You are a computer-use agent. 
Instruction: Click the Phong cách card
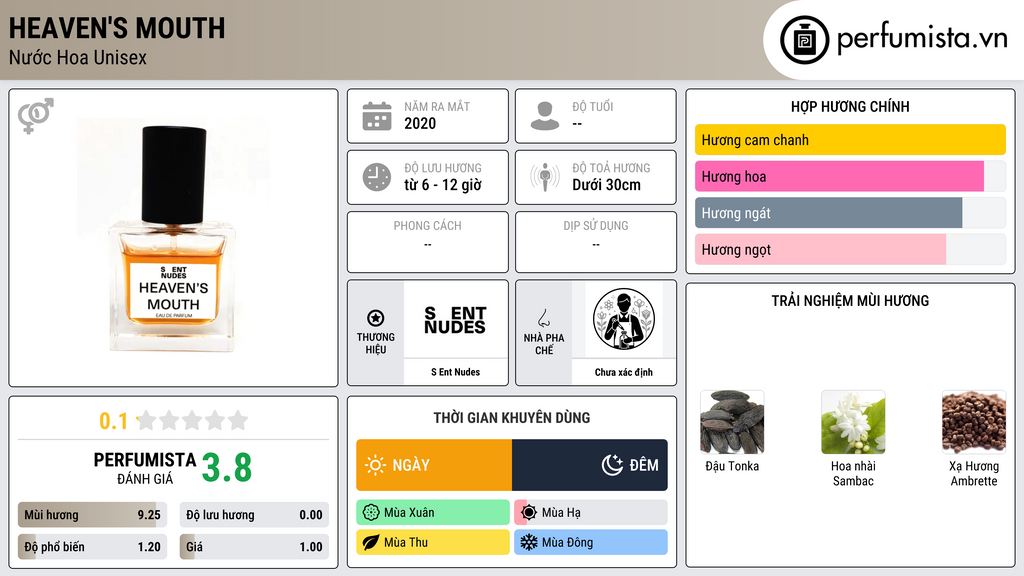(428, 242)
